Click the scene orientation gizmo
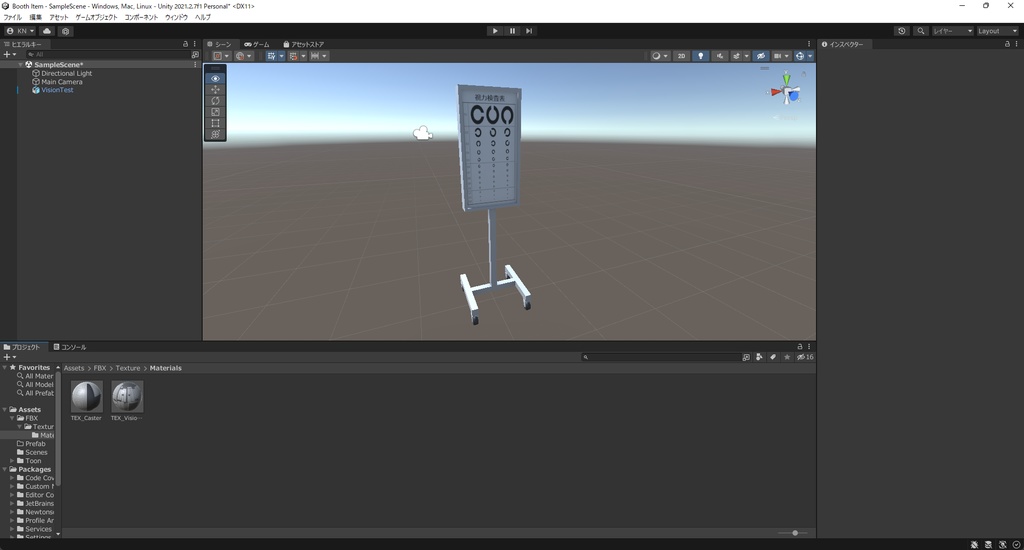Screen dimensions: 1024x550 tap(786, 91)
